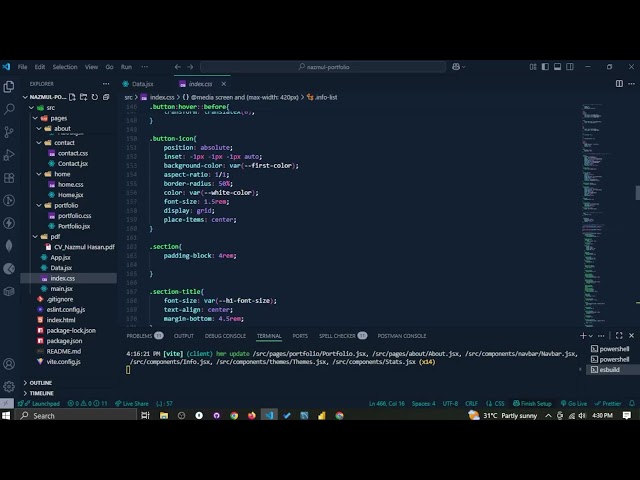Switch to the Postman Console tab

(402, 336)
